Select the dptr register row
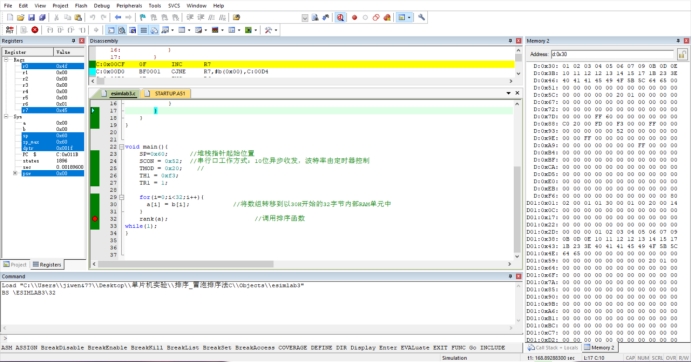 click(53, 148)
